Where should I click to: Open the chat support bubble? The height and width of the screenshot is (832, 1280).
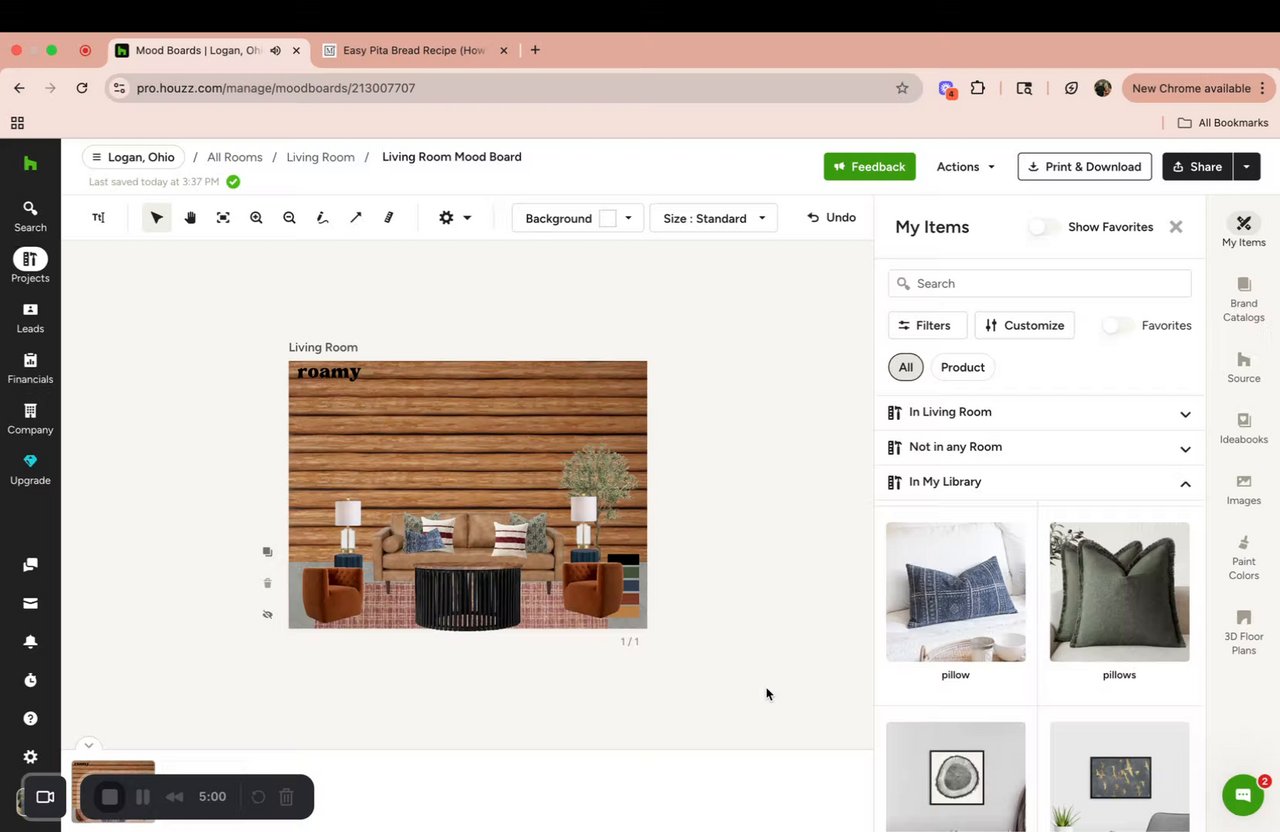coord(1243,795)
